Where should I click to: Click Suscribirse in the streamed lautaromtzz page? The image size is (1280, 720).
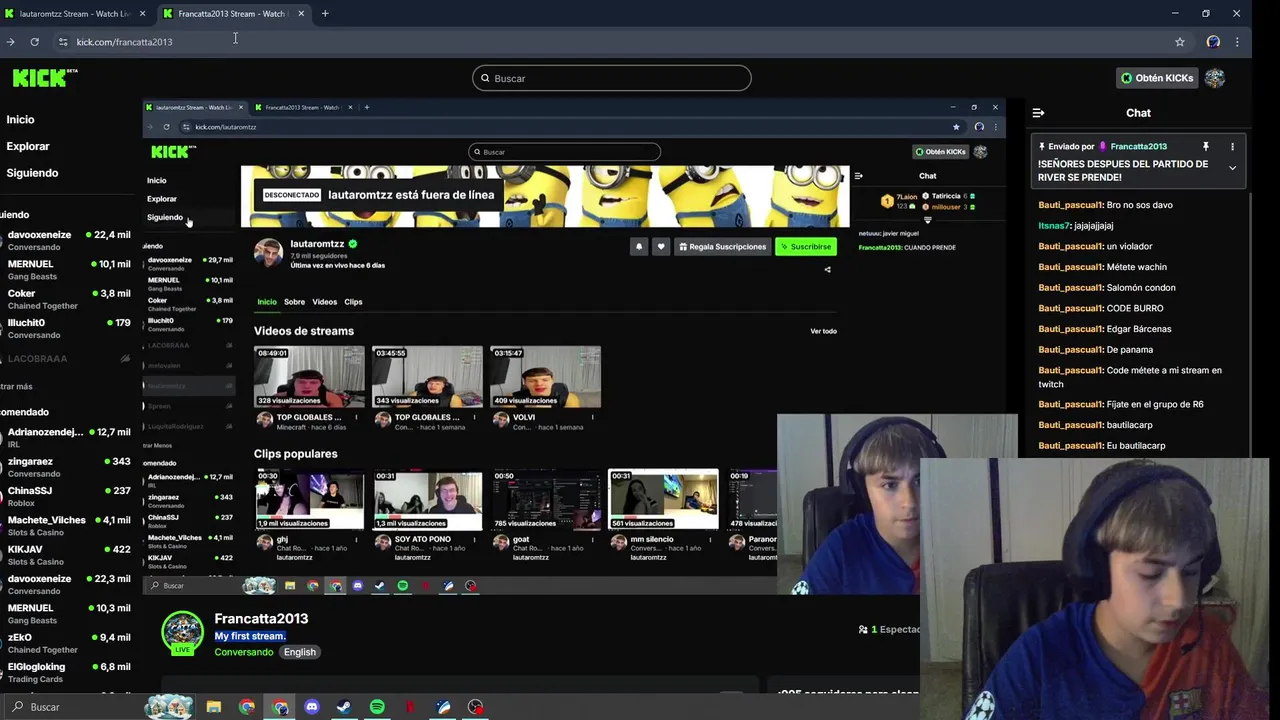coord(806,246)
